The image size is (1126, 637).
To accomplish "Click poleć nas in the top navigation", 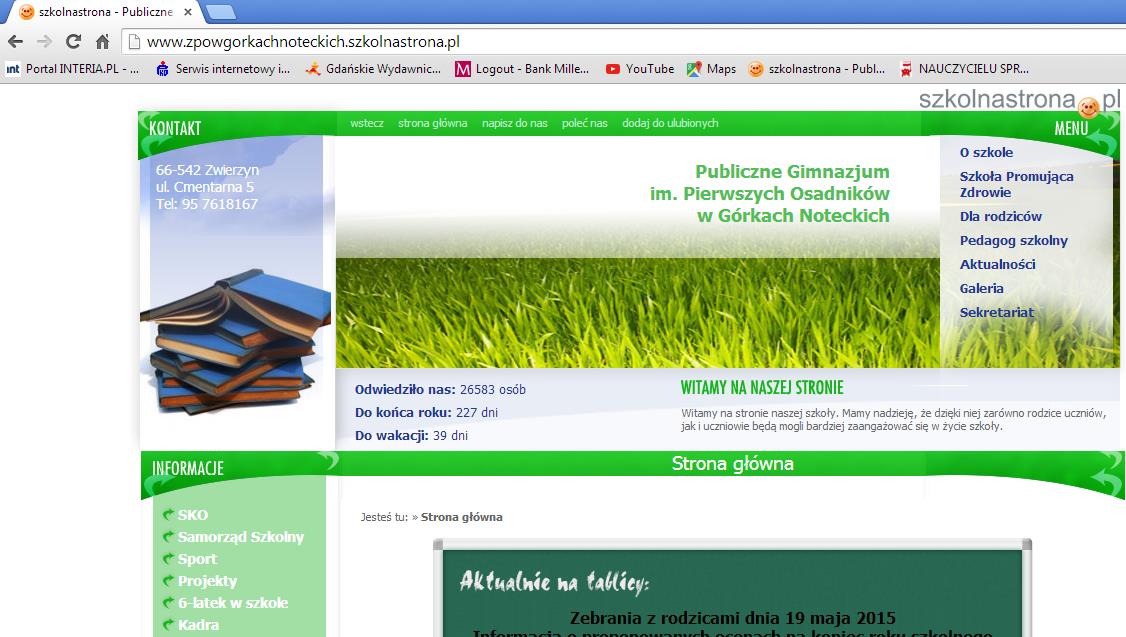I will click(x=585, y=124).
